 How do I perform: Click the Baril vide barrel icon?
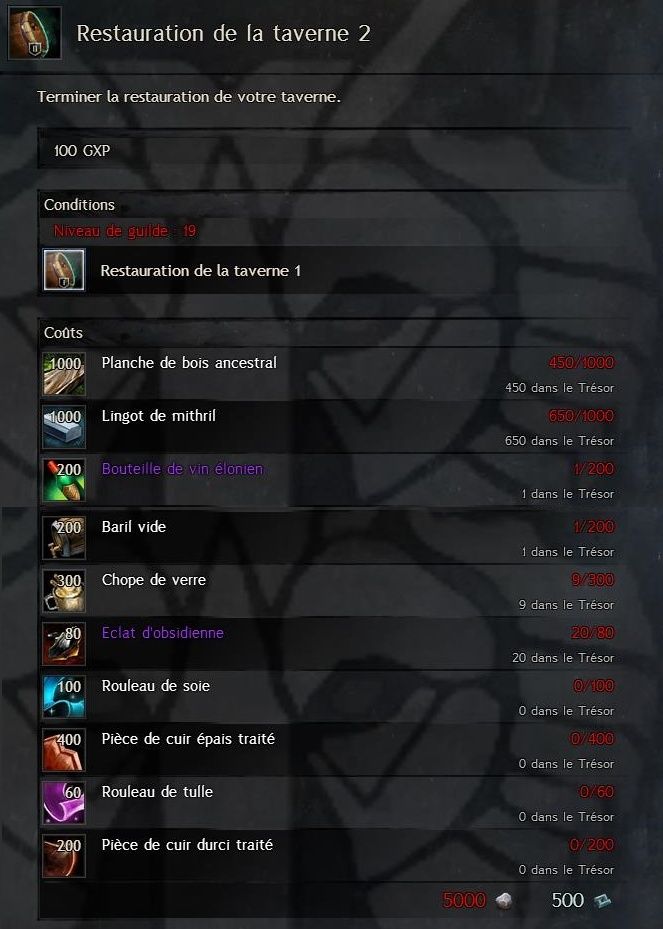pyautogui.click(x=64, y=538)
